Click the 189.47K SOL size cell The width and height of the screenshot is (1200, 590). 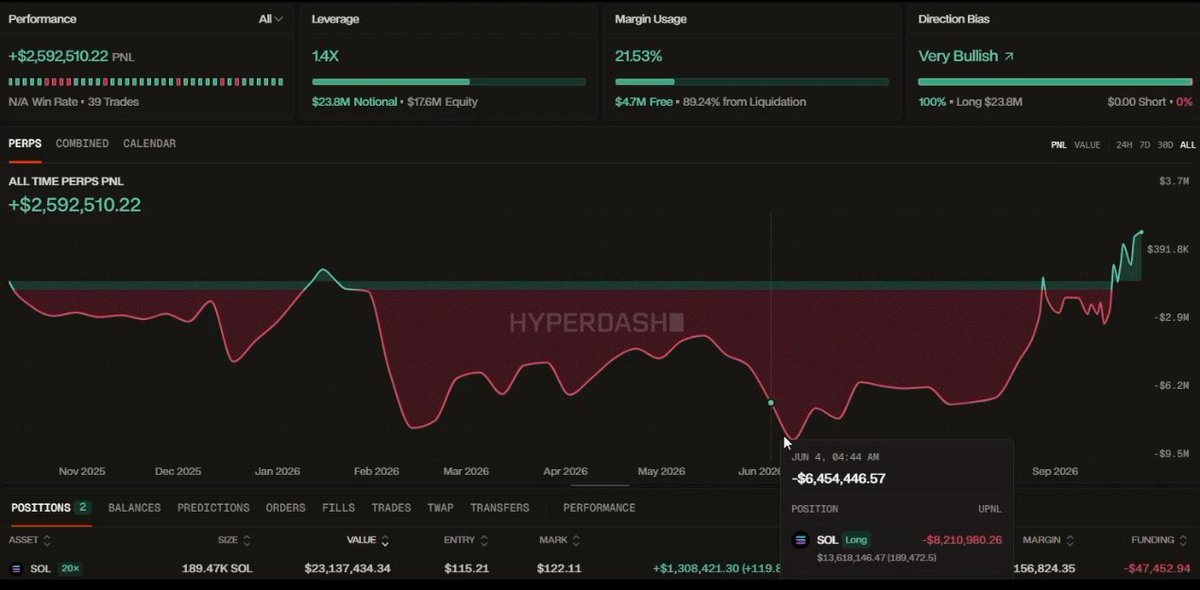pyautogui.click(x=219, y=568)
